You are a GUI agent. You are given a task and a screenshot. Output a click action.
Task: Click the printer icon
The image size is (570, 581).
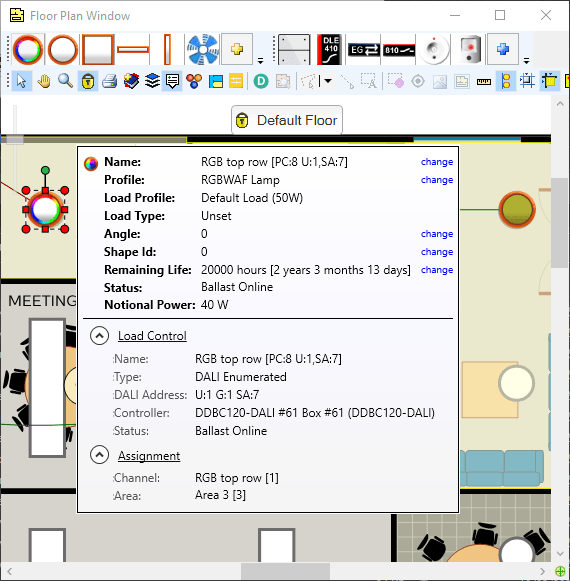click(110, 81)
